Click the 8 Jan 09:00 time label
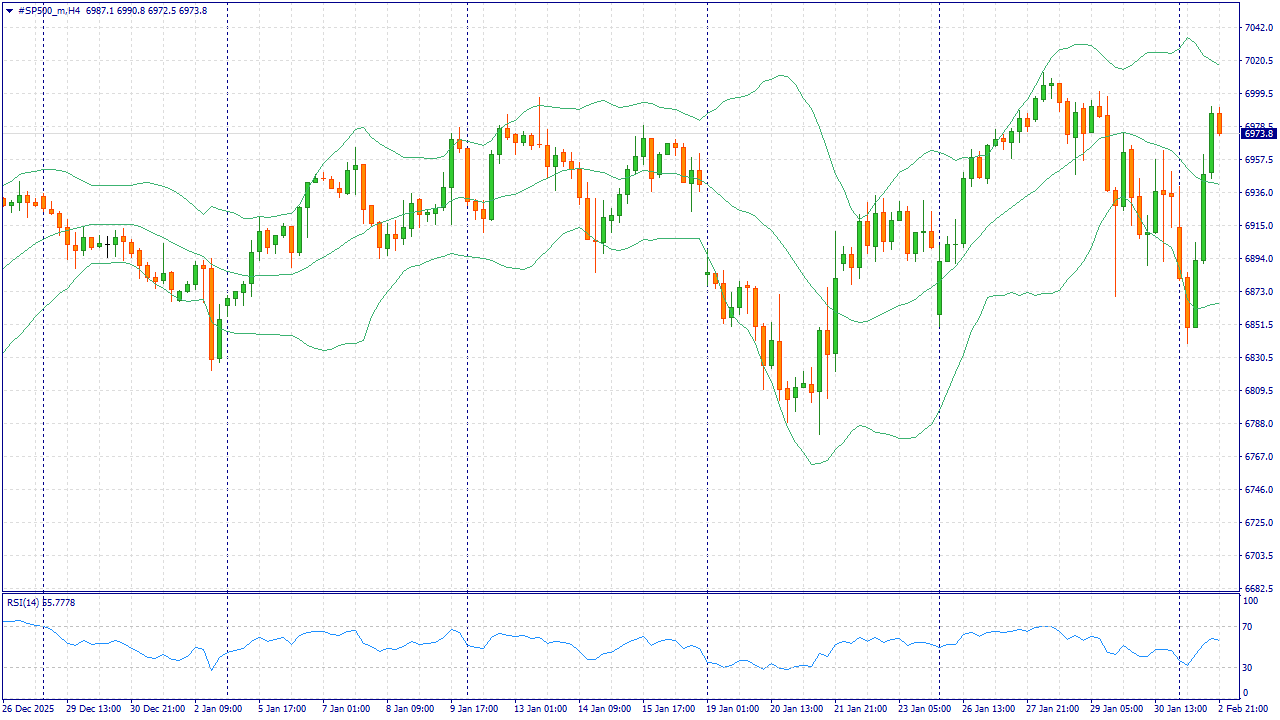The height and width of the screenshot is (720, 1280). 410,709
